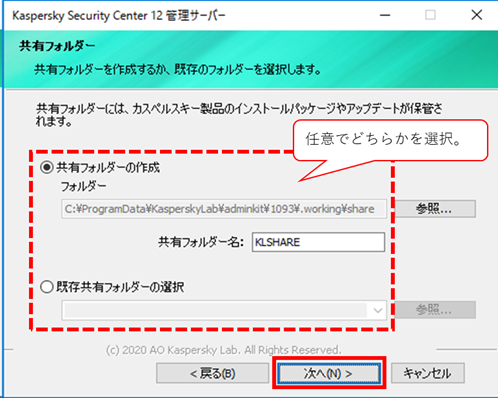This screenshot has width=498, height=398.
Task: Click the copyright text 2020 AO Kaspersky Lab
Action: click(224, 350)
